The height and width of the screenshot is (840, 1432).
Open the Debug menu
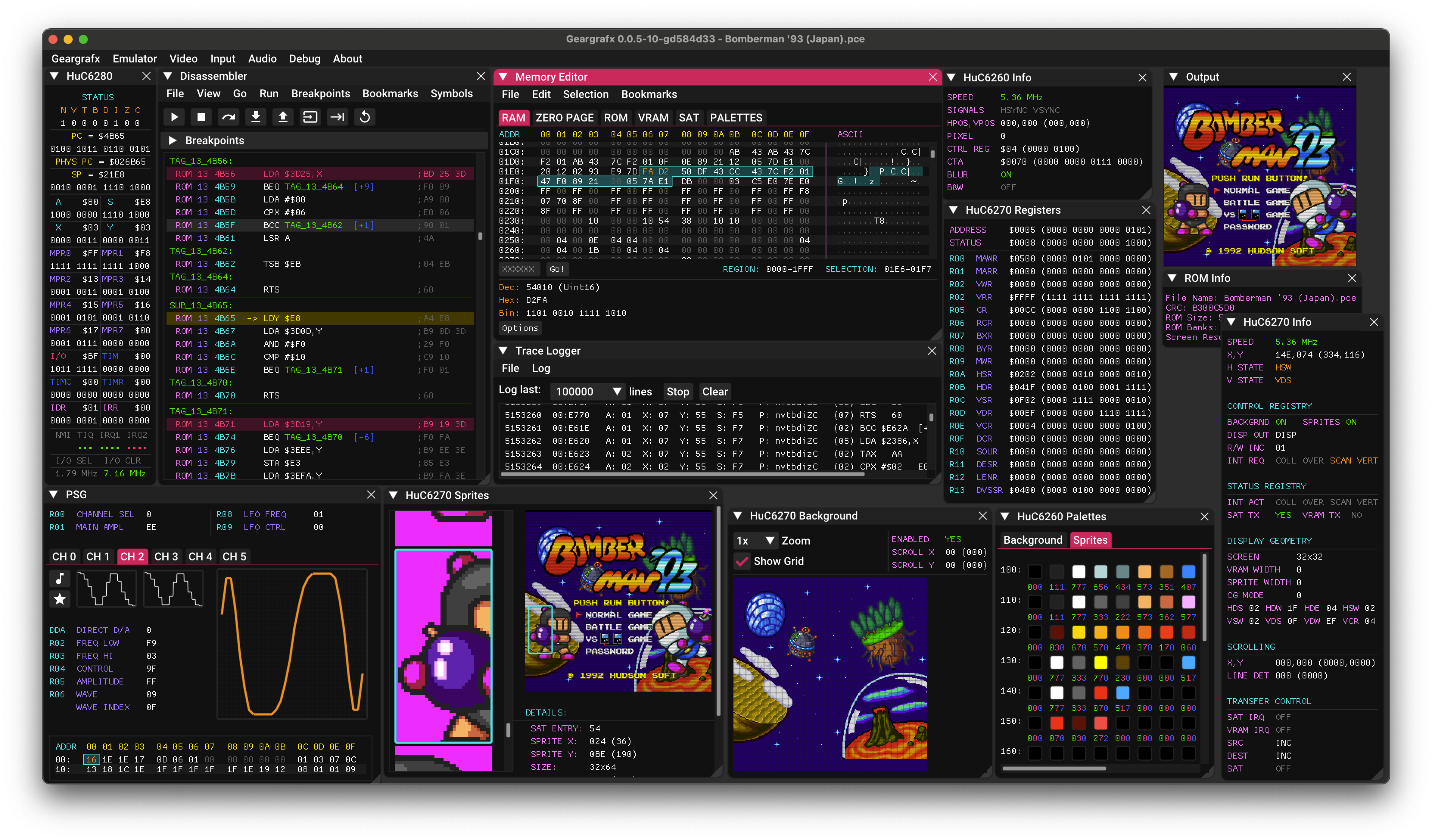click(x=304, y=59)
